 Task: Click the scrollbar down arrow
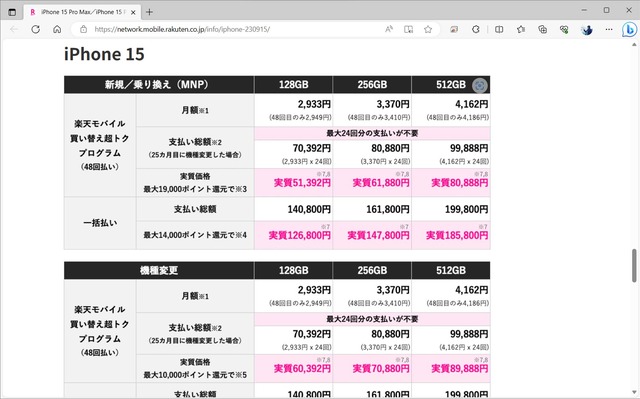(634, 392)
